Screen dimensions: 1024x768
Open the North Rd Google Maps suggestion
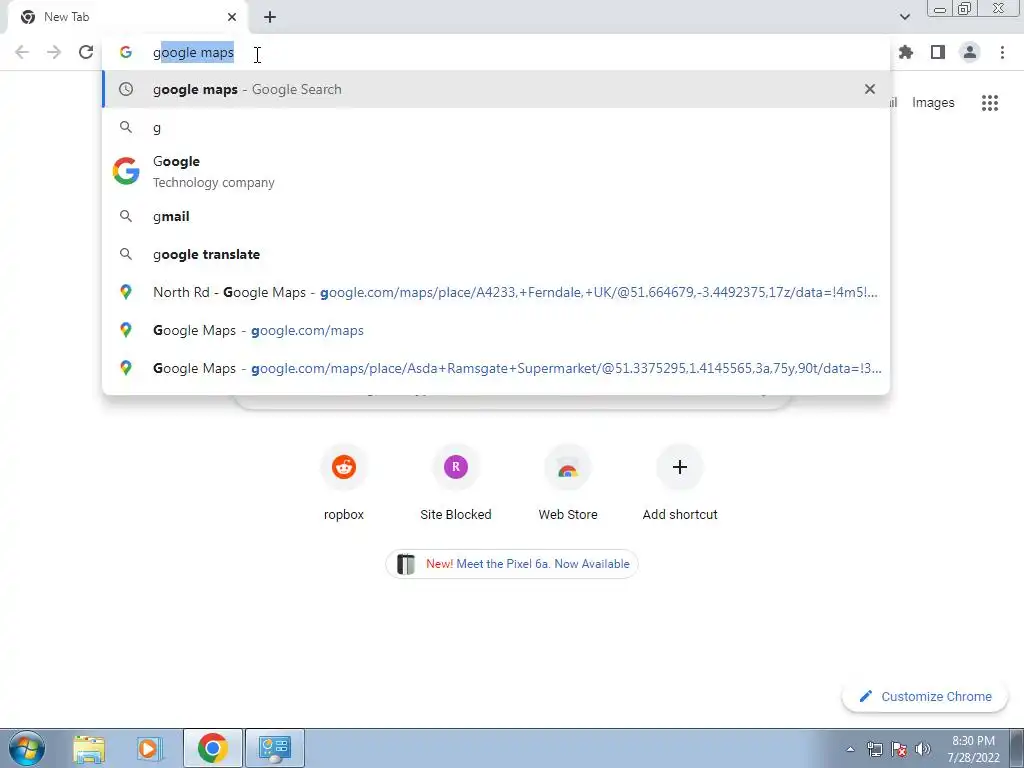click(x=496, y=292)
